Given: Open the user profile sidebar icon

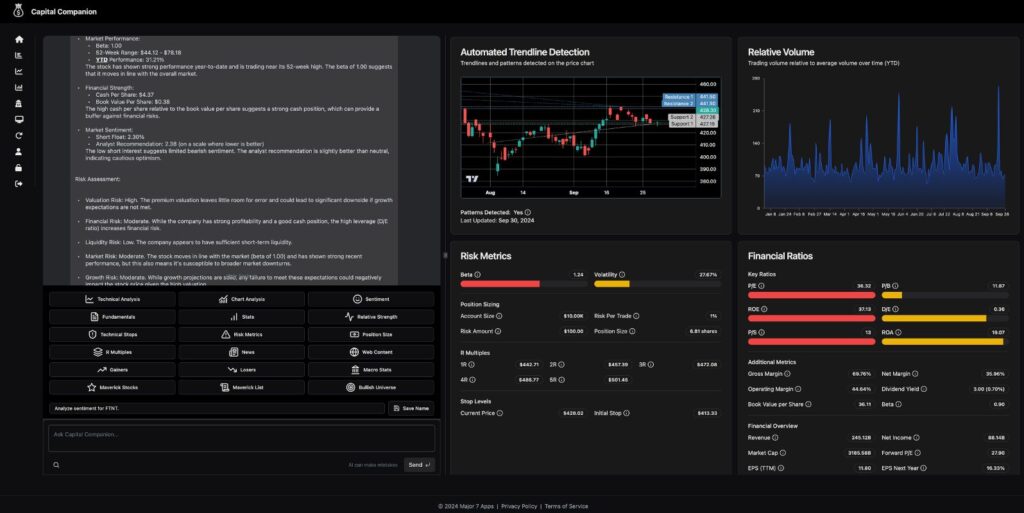Looking at the screenshot, I should click(x=18, y=151).
